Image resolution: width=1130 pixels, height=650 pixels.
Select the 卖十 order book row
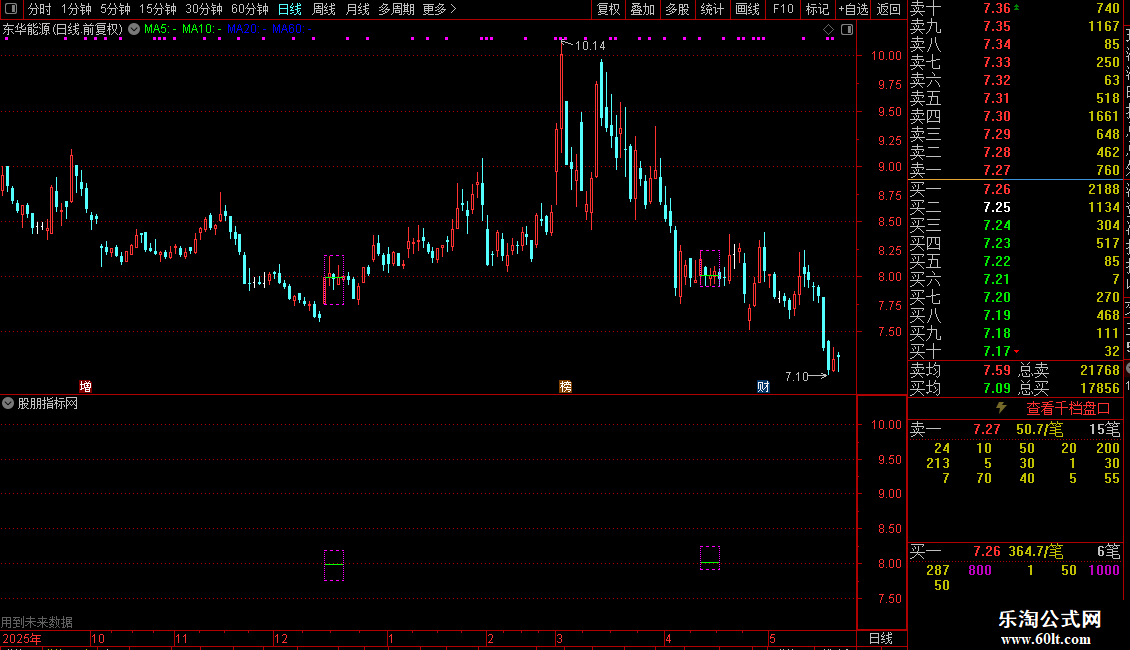pos(1015,8)
